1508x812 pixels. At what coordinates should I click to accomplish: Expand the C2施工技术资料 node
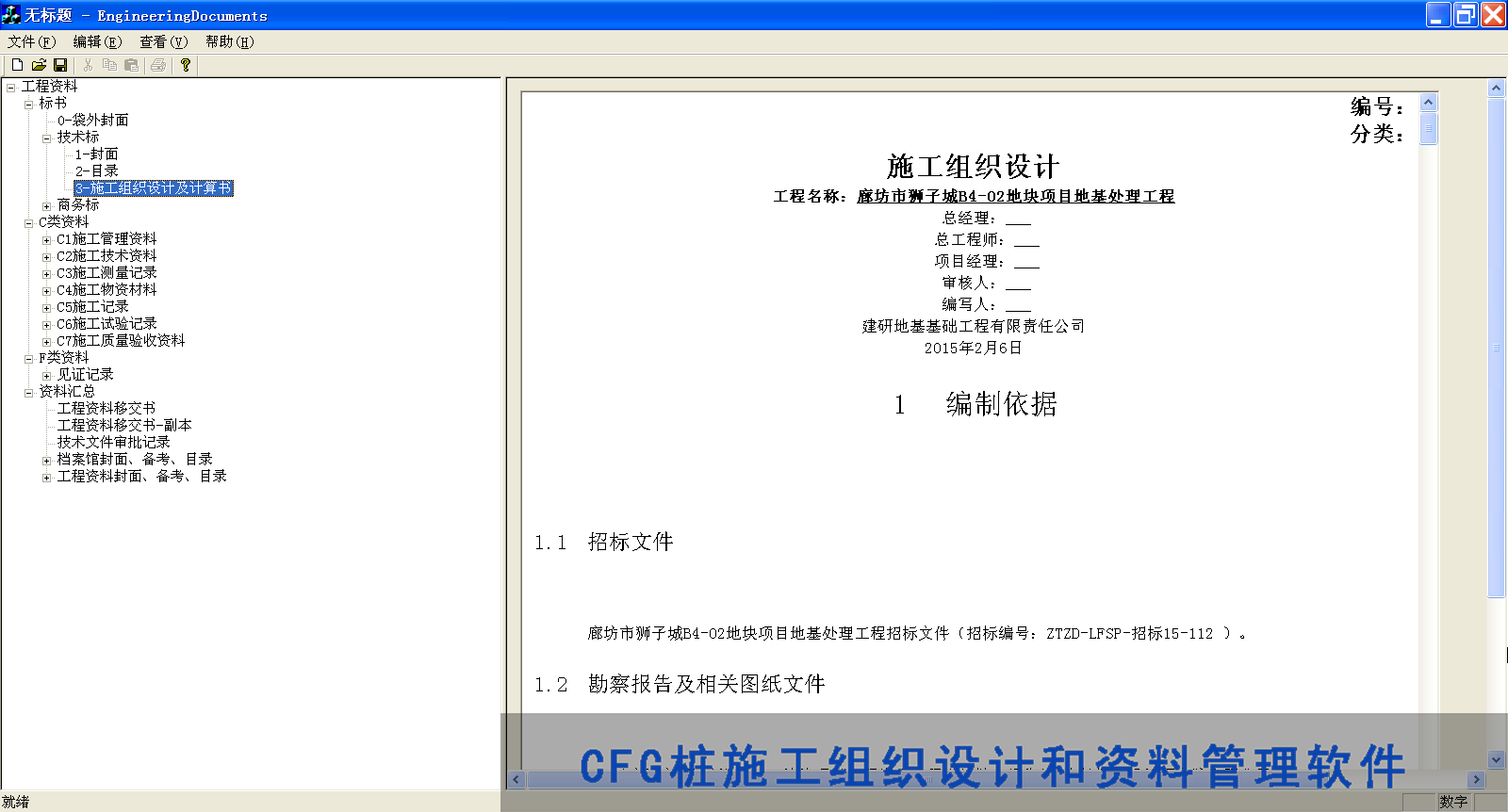click(x=46, y=256)
